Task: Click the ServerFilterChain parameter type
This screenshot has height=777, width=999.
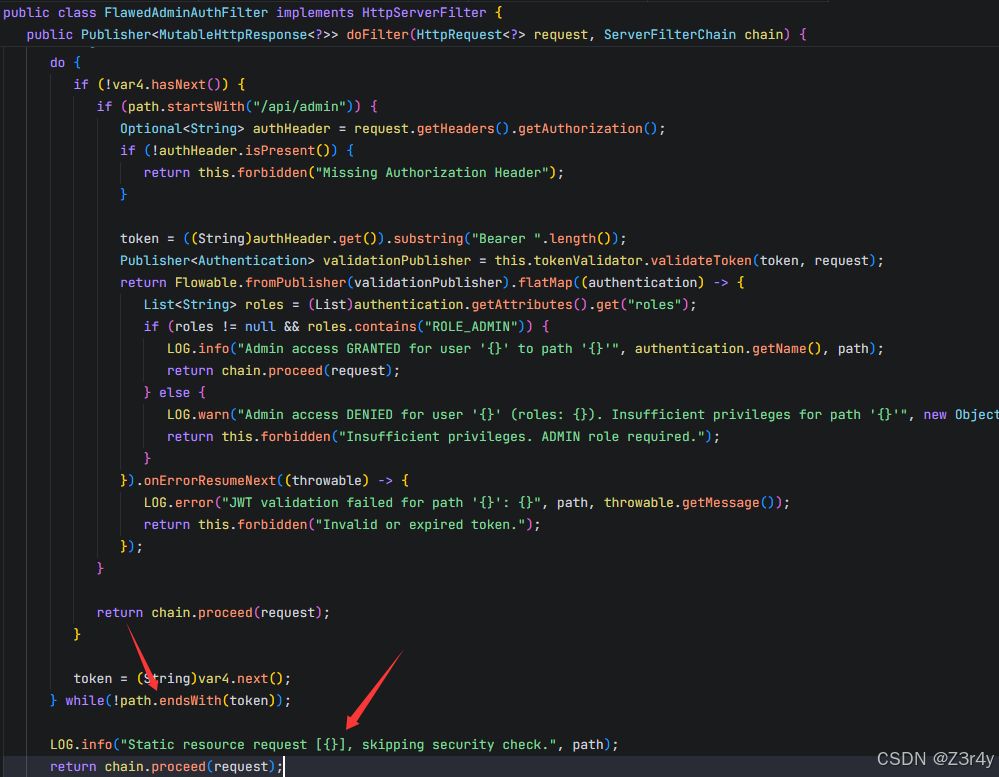Action: point(670,34)
